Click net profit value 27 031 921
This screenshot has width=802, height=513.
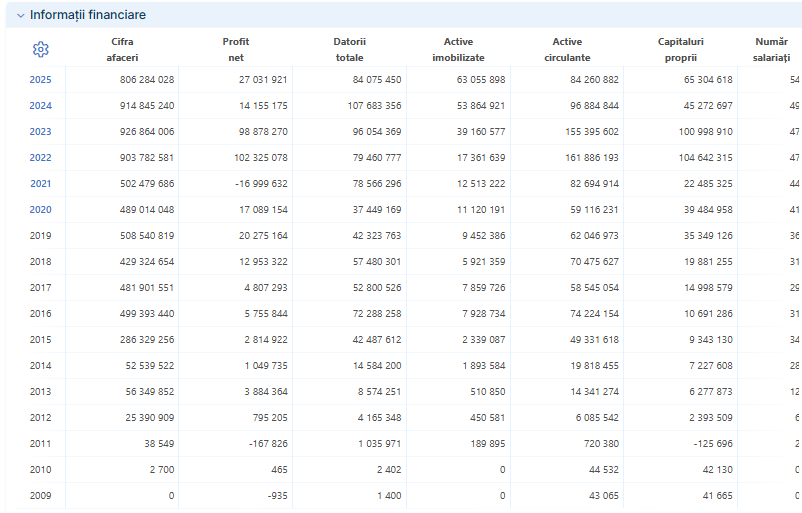point(263,80)
